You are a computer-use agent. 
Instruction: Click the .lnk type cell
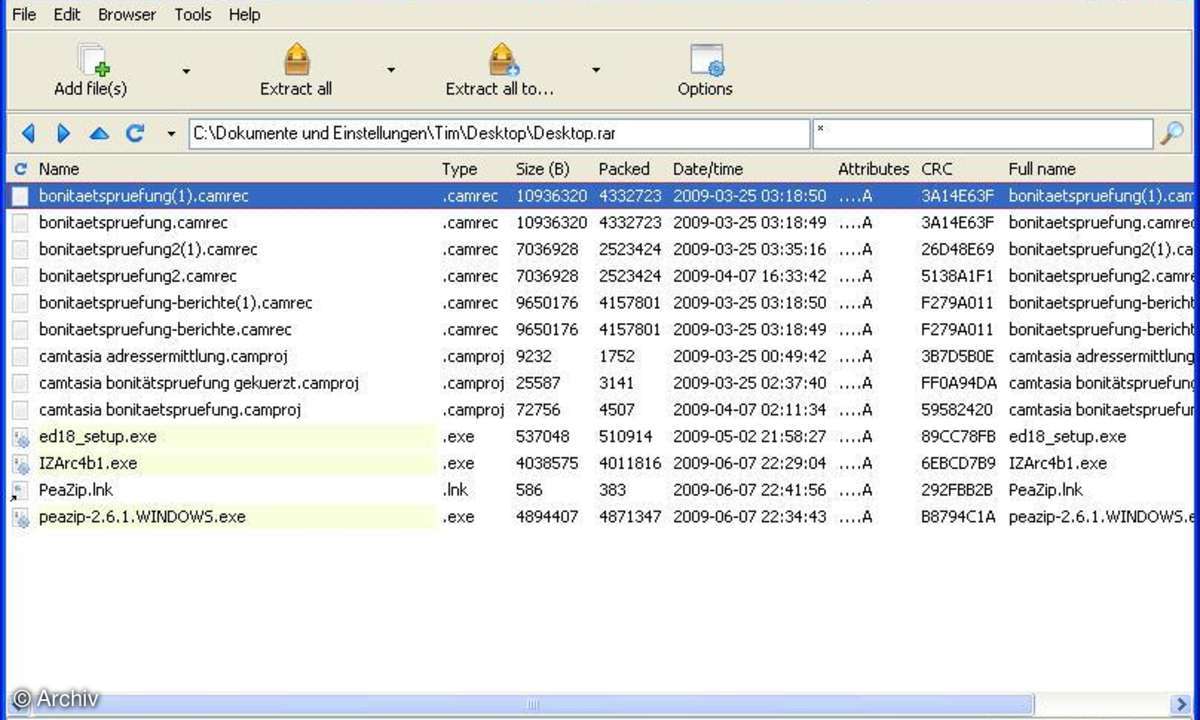[455, 490]
